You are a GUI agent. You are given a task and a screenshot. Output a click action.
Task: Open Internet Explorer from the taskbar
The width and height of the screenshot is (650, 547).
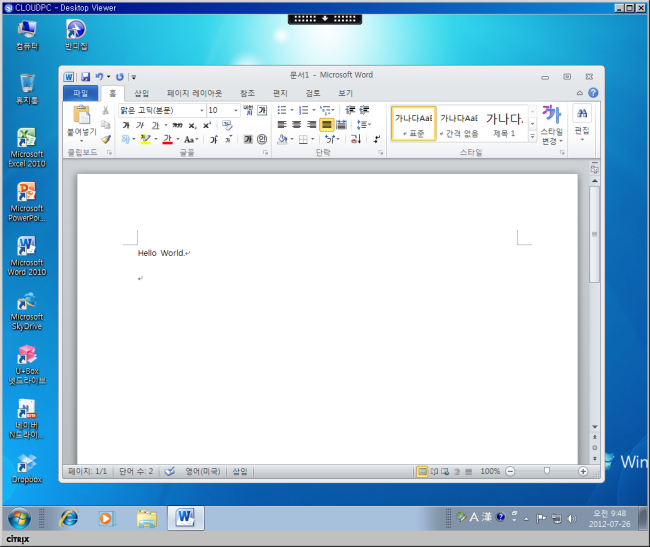[69, 518]
